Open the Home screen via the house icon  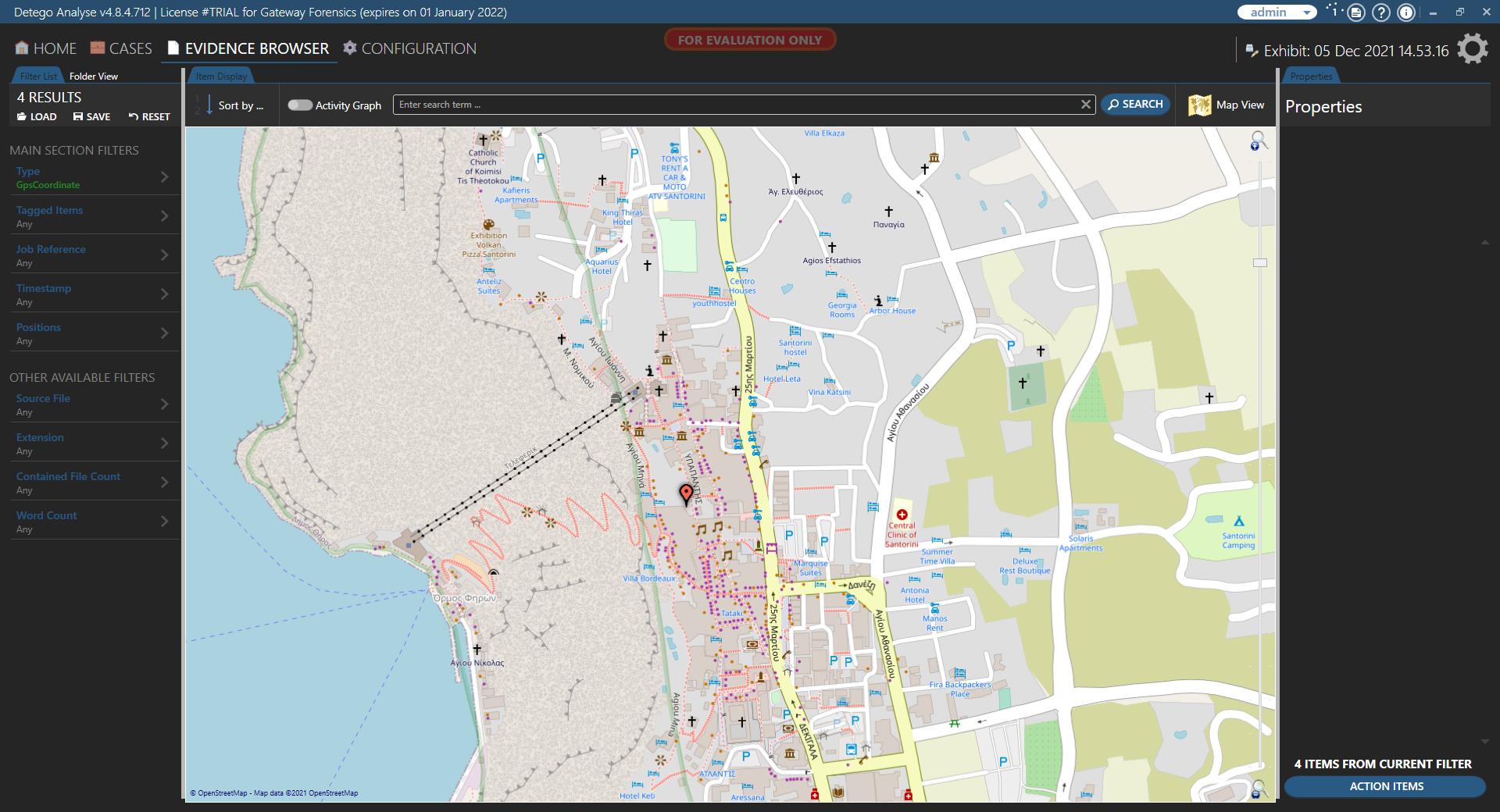point(22,48)
